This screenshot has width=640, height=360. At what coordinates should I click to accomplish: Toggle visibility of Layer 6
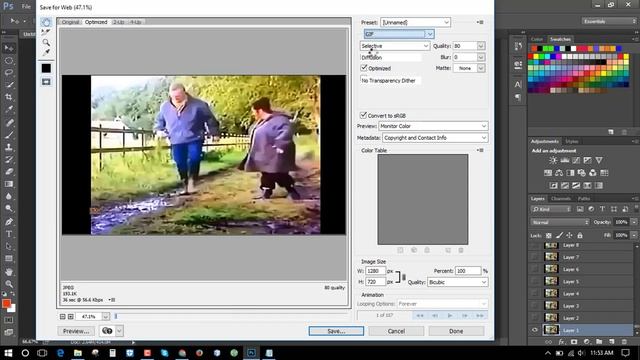coord(535,269)
